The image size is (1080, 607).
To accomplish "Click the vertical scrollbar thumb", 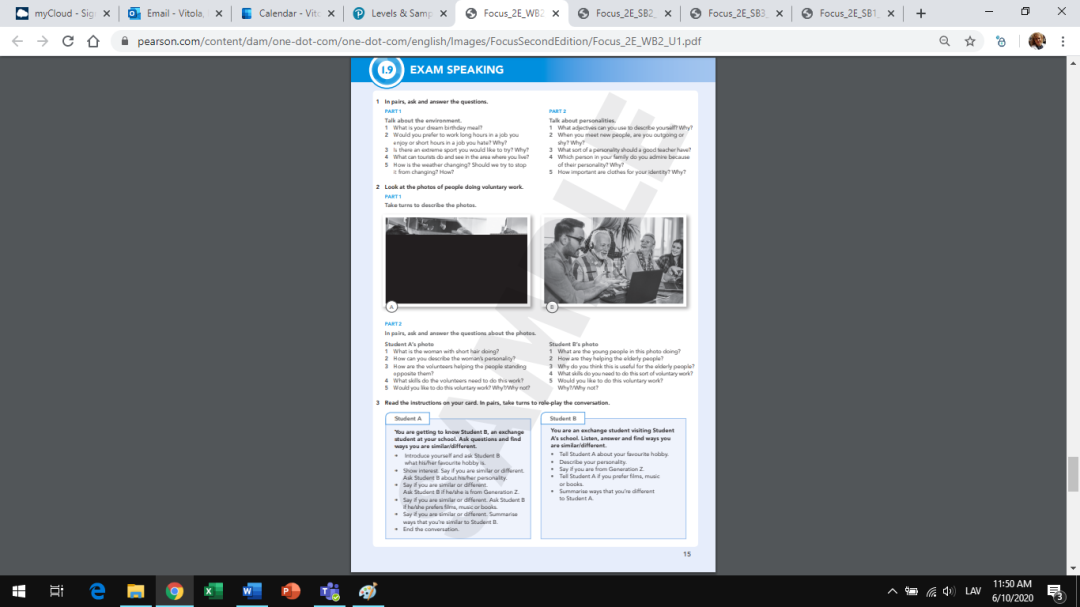I will point(1073,474).
